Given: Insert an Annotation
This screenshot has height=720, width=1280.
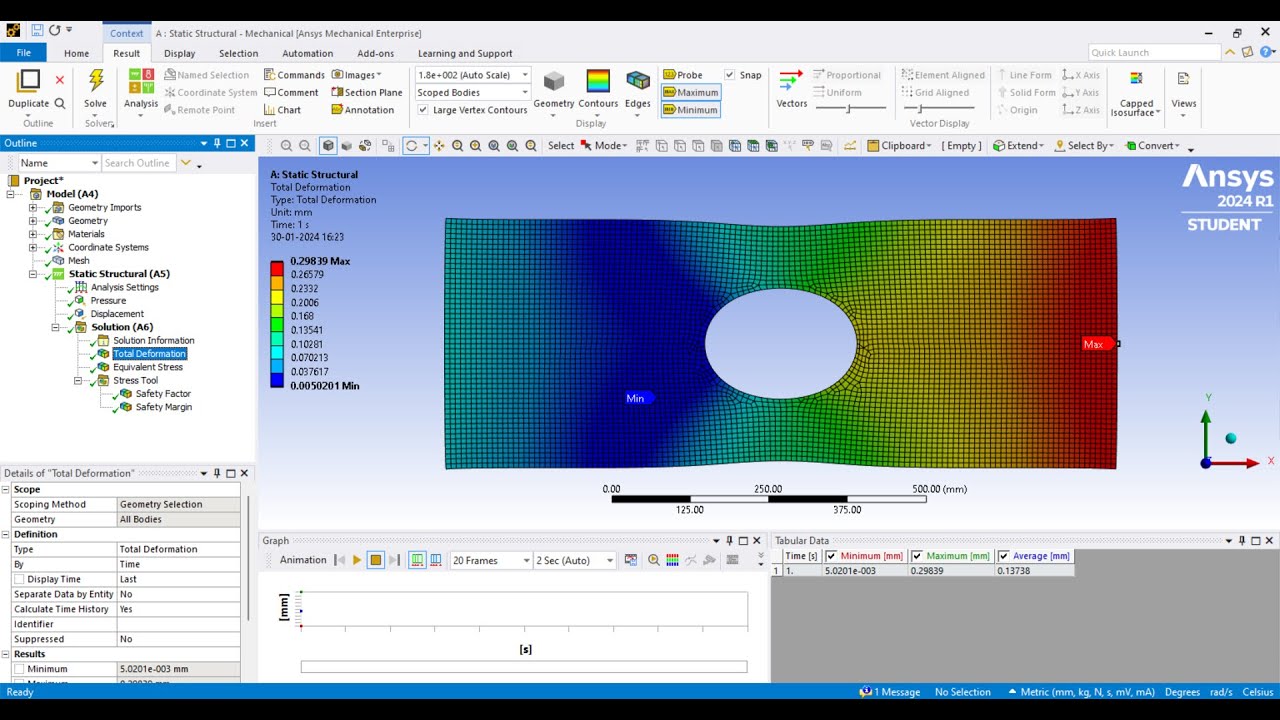Looking at the screenshot, I should 362,110.
